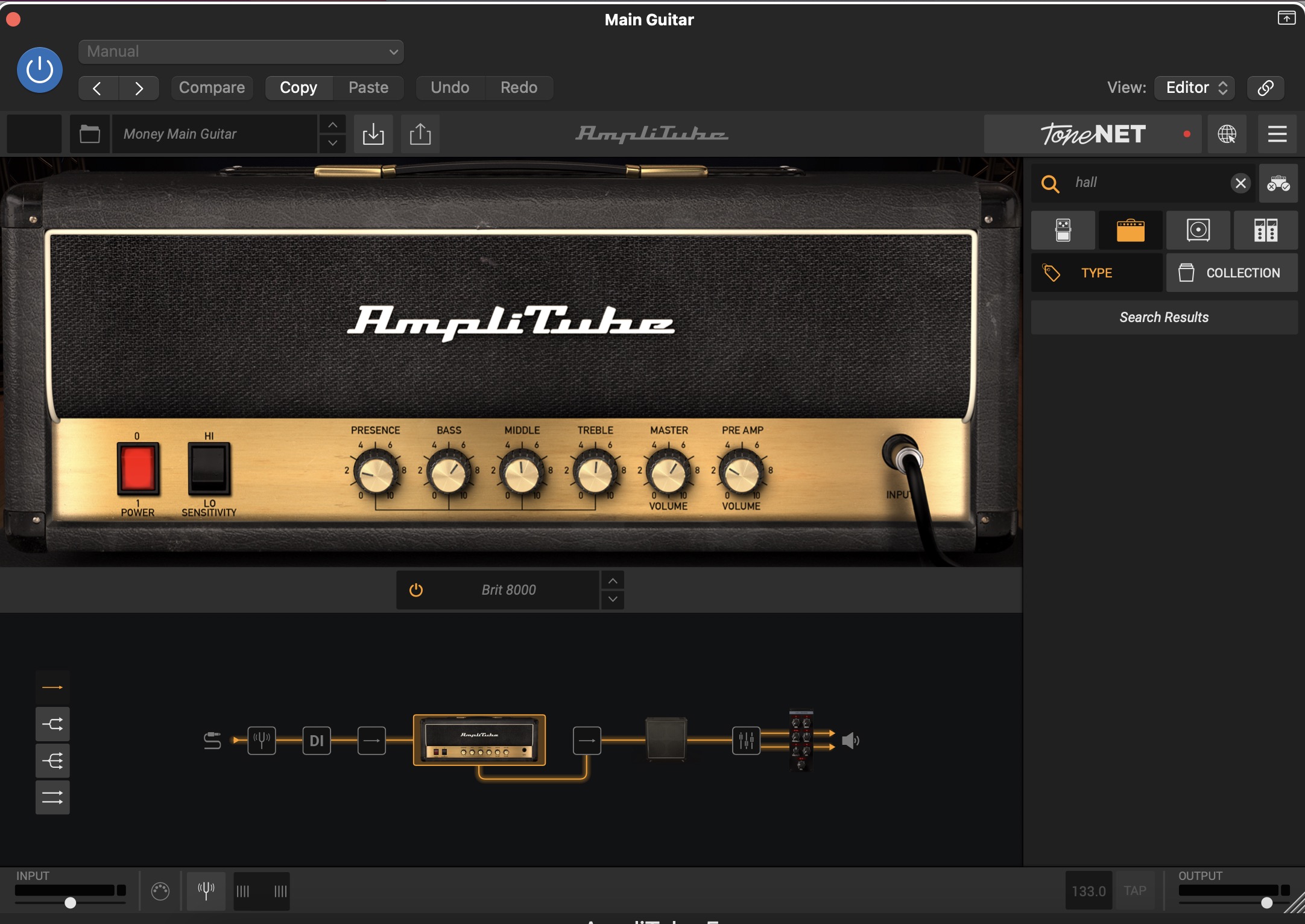This screenshot has height=924, width=1305.
Task: Open the View Editor dropdown
Action: pos(1195,87)
